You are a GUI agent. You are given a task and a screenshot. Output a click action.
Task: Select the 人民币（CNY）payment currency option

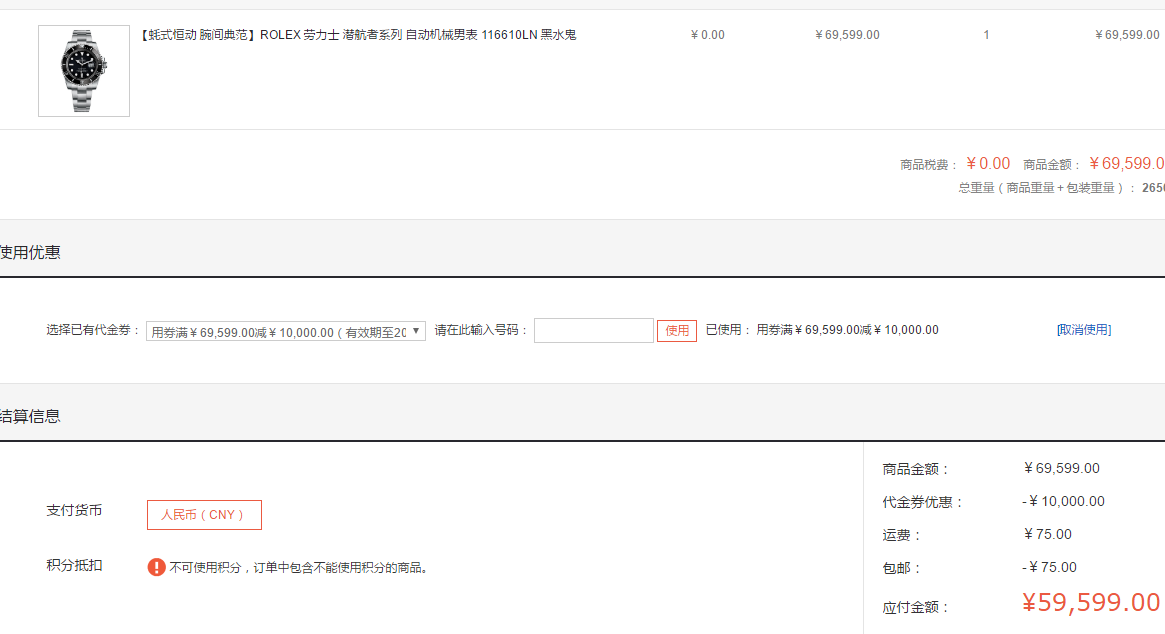[204, 515]
